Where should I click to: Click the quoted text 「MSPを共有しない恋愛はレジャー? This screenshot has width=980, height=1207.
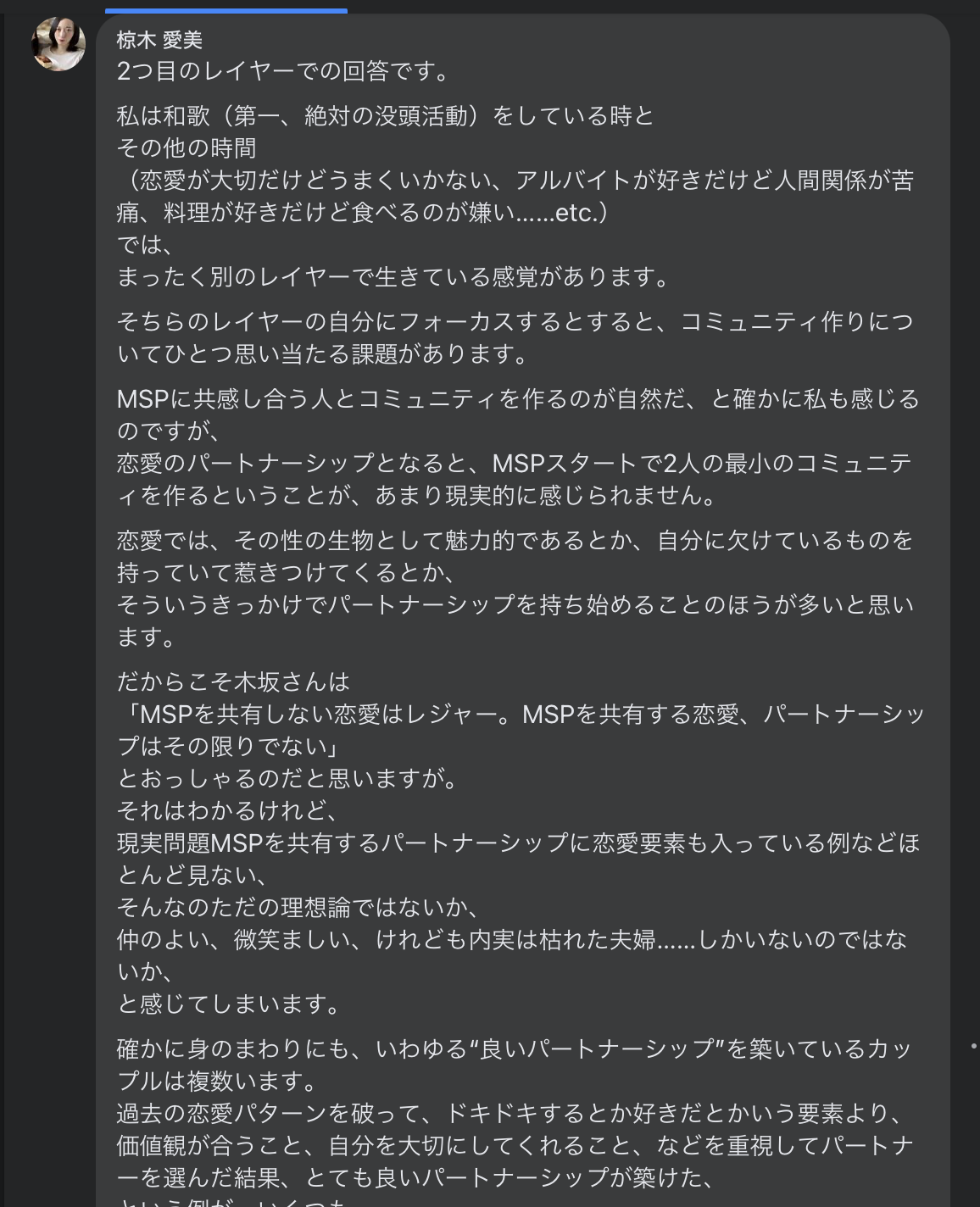[x=521, y=731]
